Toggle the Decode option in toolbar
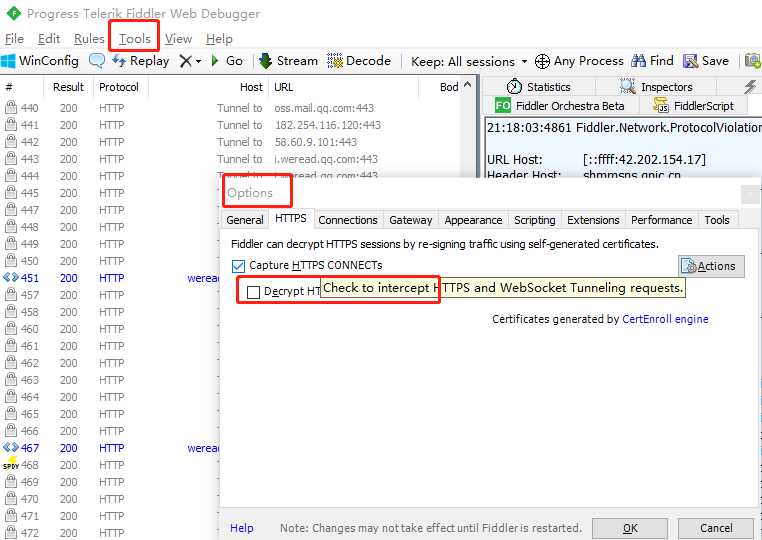Image resolution: width=762 pixels, height=540 pixels. [359, 61]
